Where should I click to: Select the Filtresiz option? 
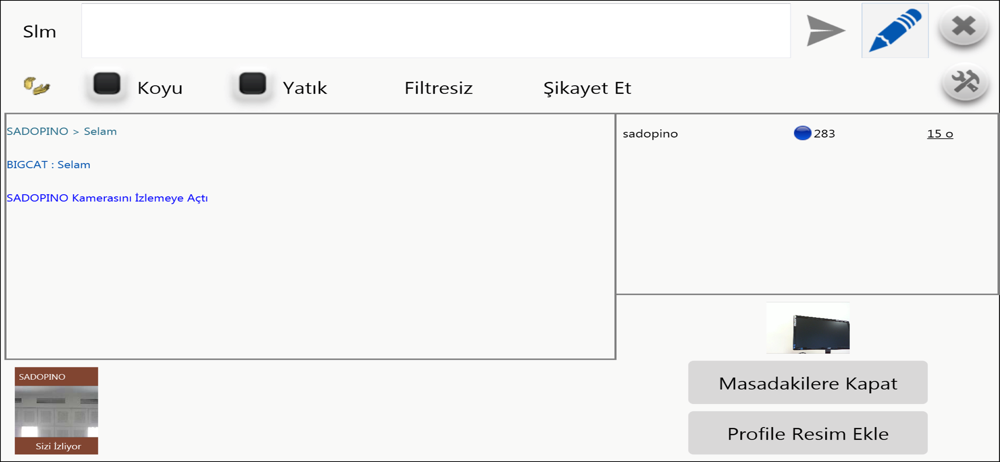tap(439, 88)
